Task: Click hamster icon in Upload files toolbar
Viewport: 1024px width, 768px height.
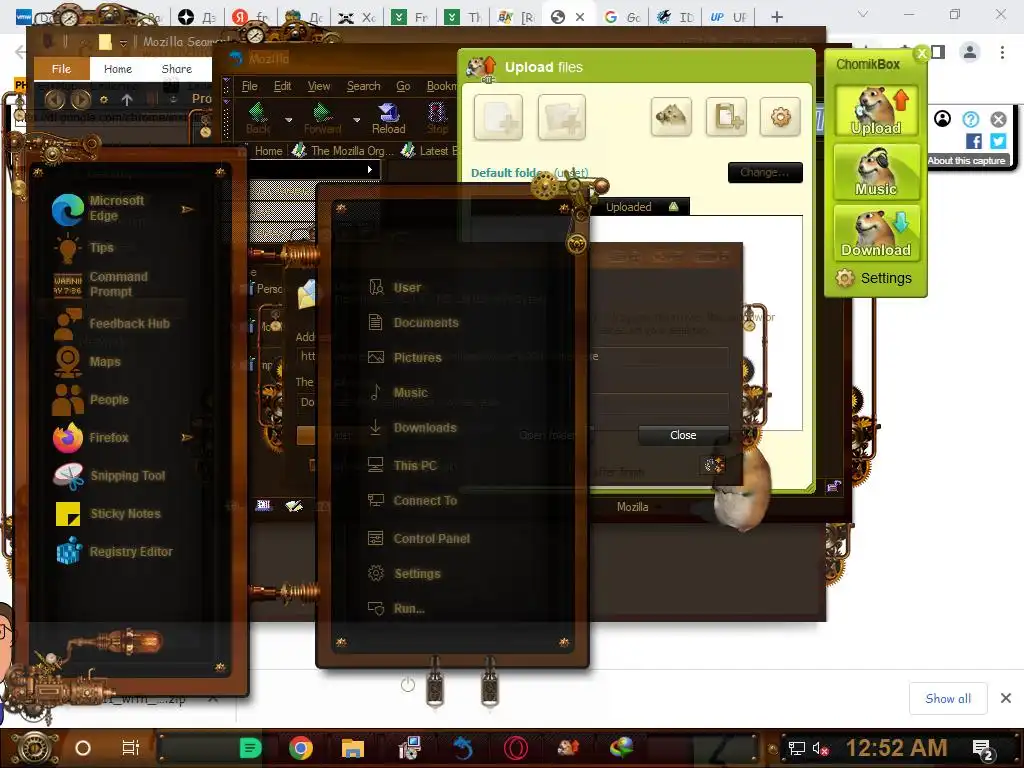Action: [x=671, y=117]
